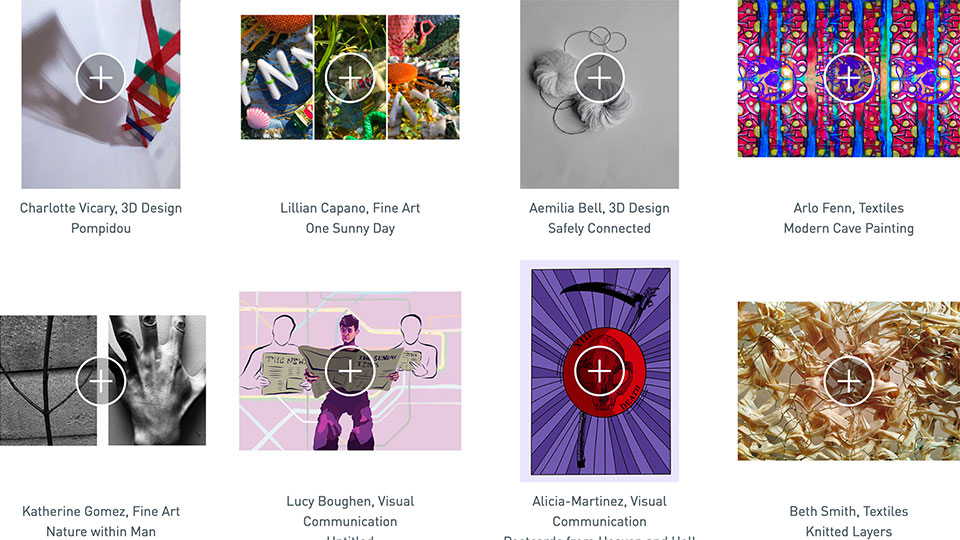The width and height of the screenshot is (960, 540).
Task: Expand Safely Connected image with plus icon
Action: pos(599,78)
